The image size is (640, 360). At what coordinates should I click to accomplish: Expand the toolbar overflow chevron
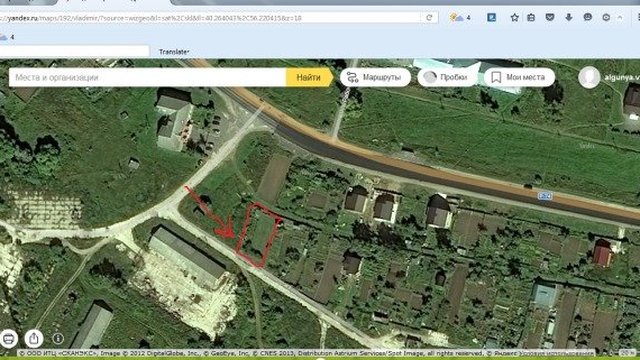620,18
